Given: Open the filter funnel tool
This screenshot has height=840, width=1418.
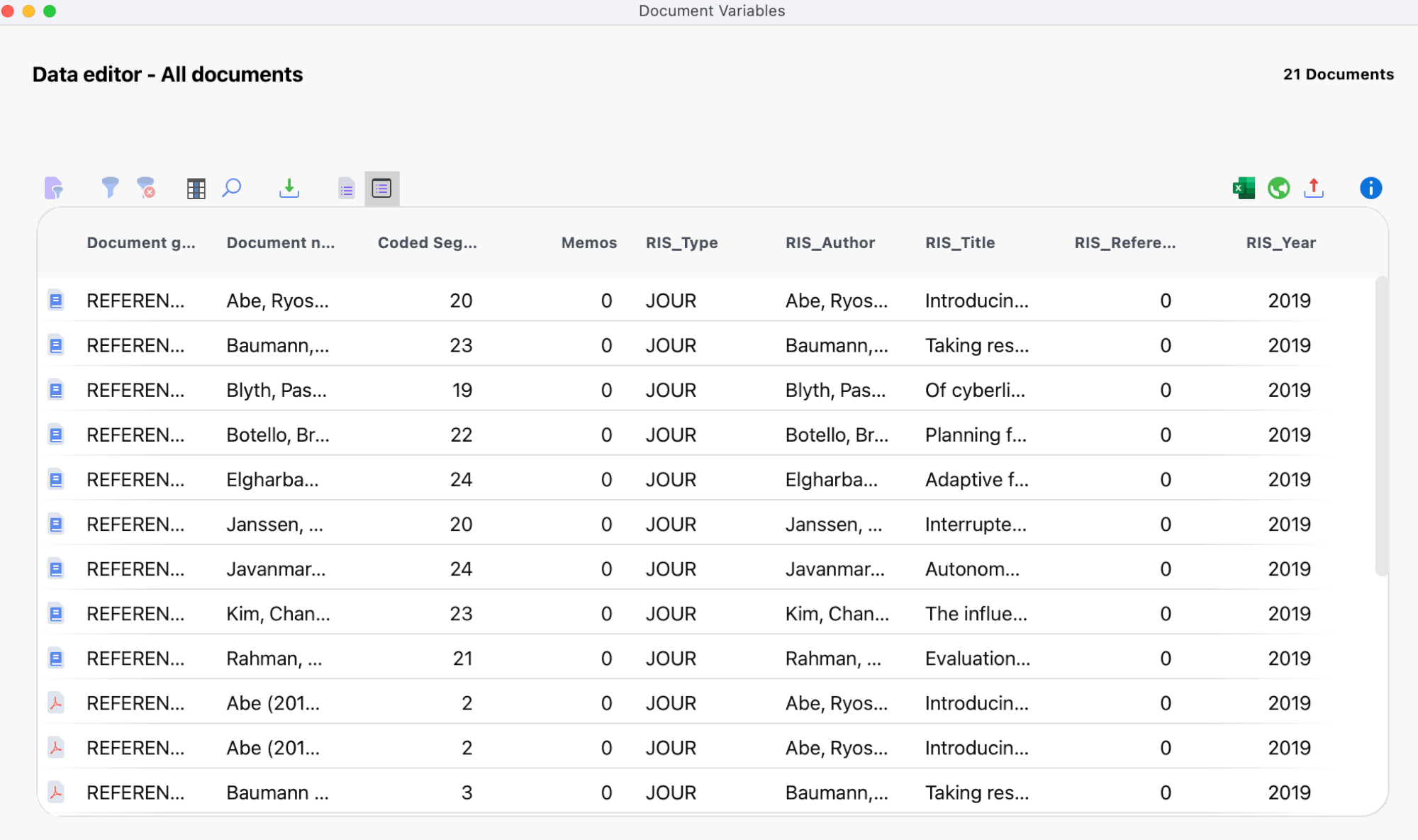Looking at the screenshot, I should pos(110,188).
